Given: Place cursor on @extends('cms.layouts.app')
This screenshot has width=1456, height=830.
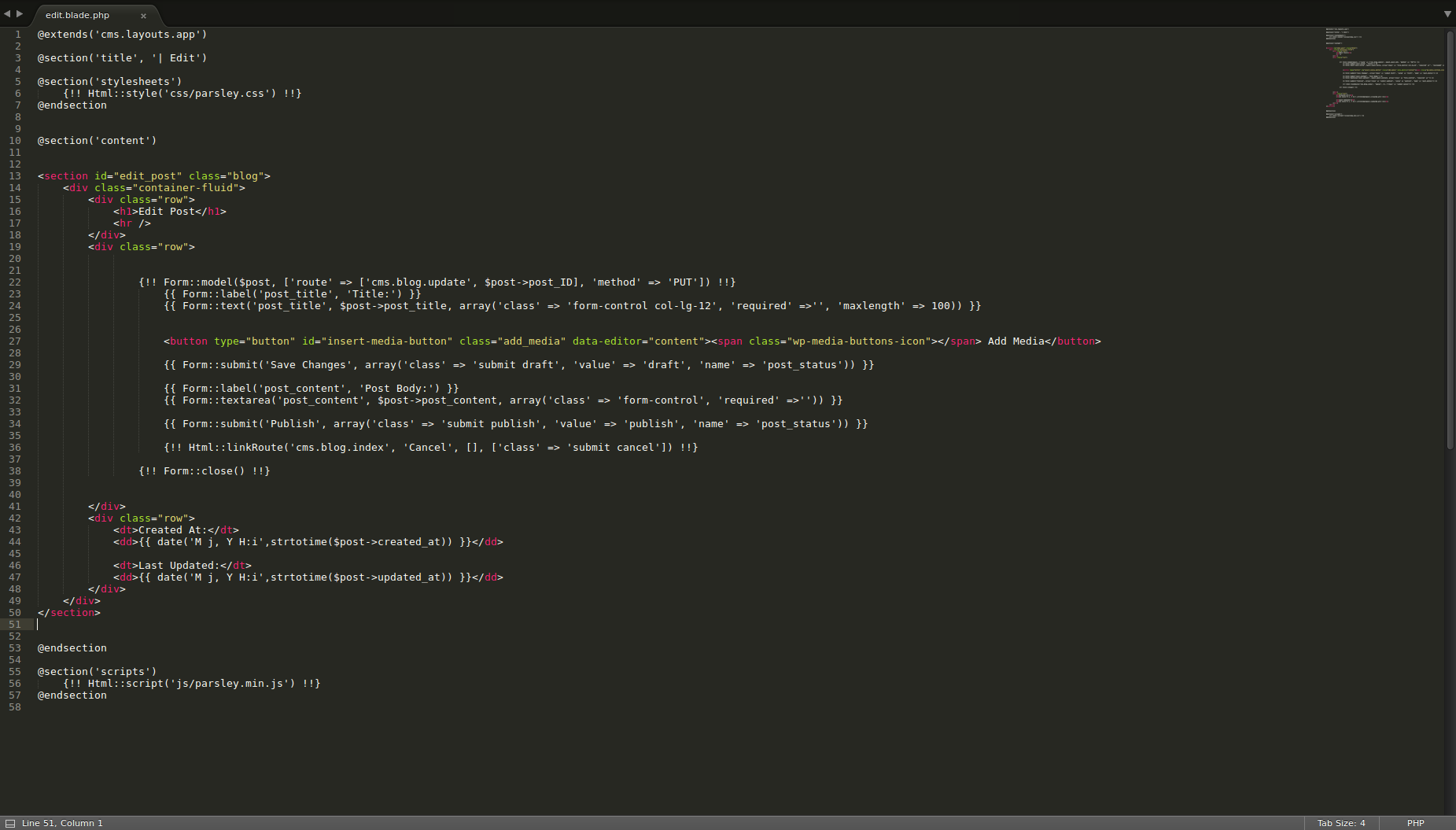Looking at the screenshot, I should (122, 35).
